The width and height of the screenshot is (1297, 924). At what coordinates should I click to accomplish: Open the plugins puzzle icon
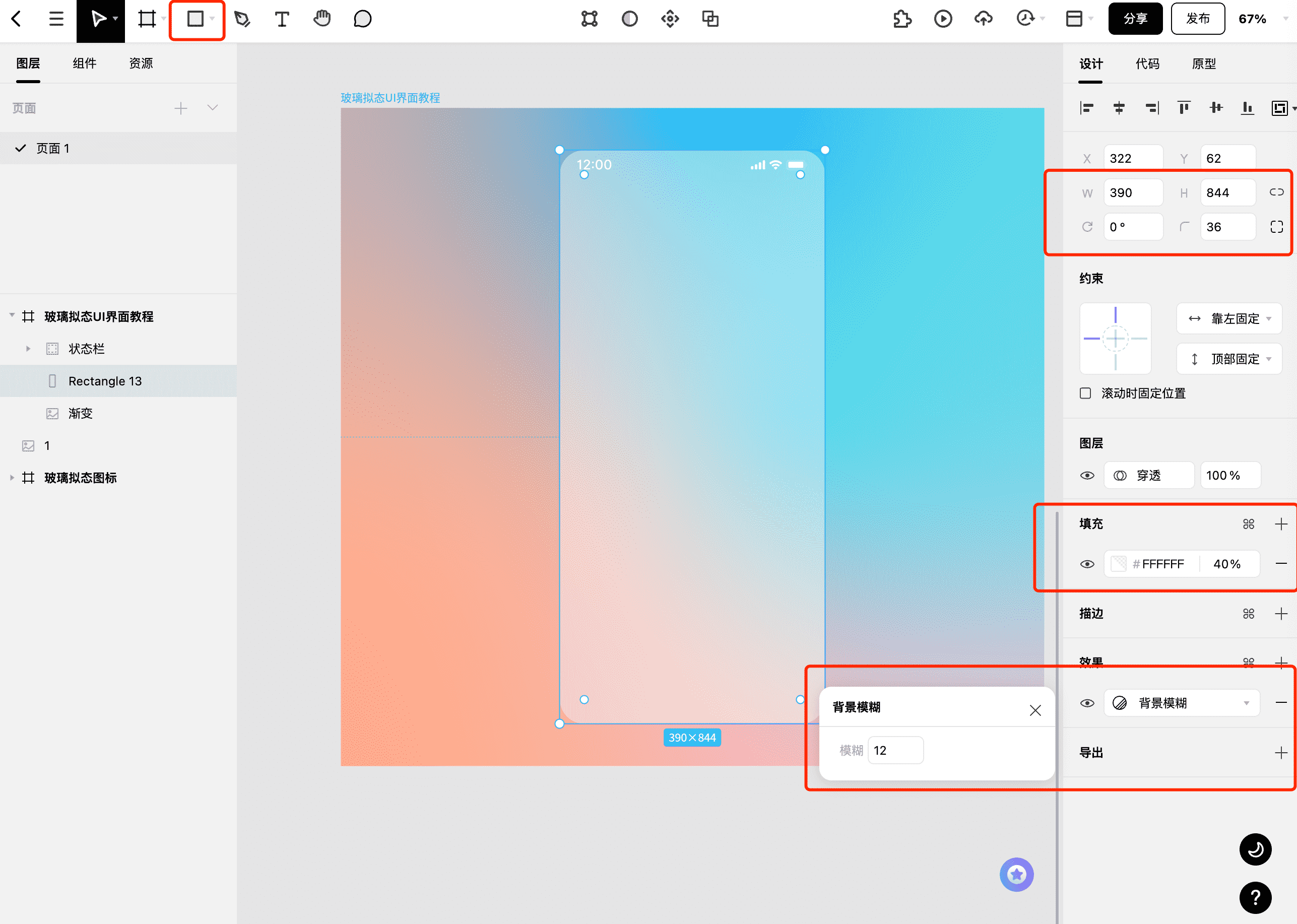[902, 19]
